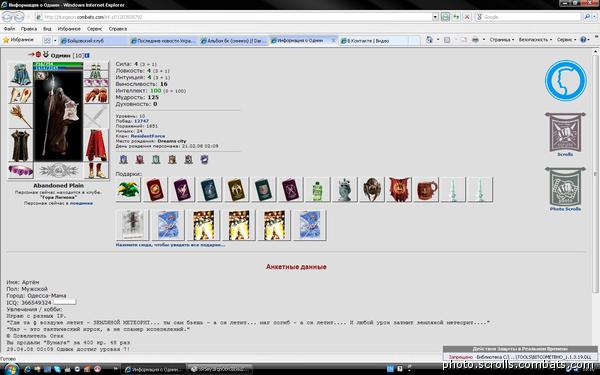Screen dimensions: 600x375
Task: Open the Photo Scrolls banner link
Action: [x=565, y=189]
